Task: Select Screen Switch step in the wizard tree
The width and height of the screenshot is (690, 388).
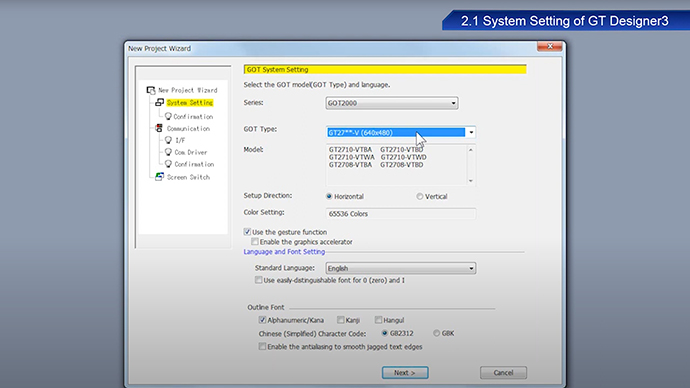Action: tap(188, 177)
